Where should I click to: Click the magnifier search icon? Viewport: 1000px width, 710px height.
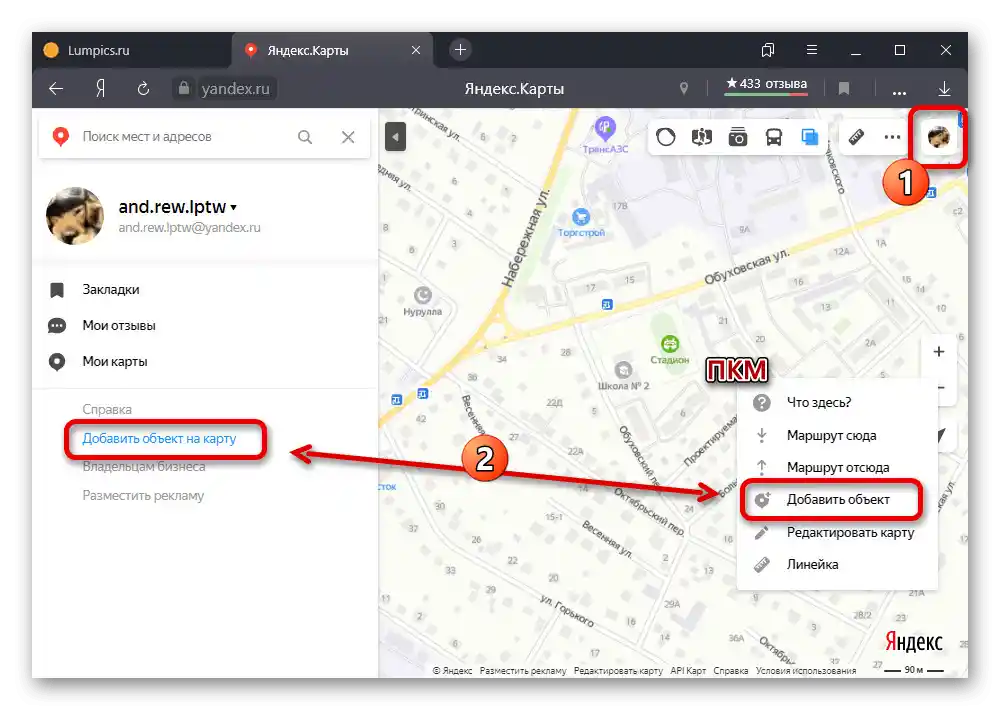pyautogui.click(x=305, y=137)
